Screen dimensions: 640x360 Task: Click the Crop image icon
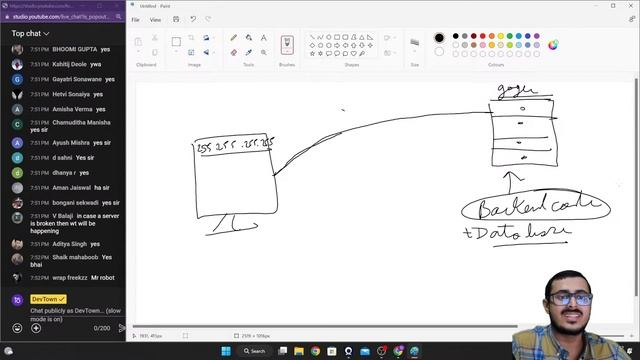pos(191,38)
